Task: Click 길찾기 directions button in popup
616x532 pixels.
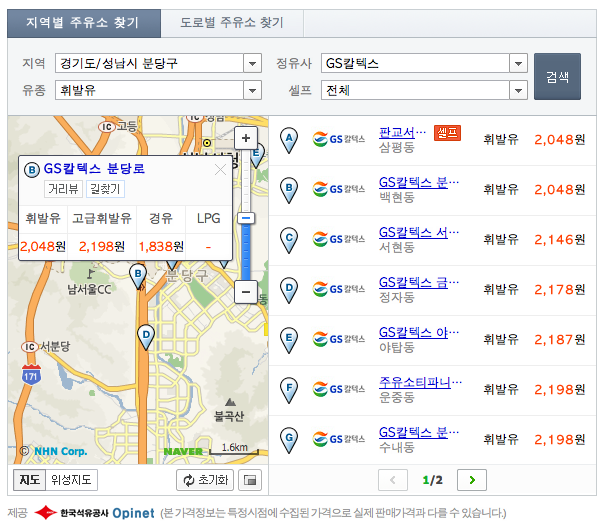Action: click(x=105, y=189)
